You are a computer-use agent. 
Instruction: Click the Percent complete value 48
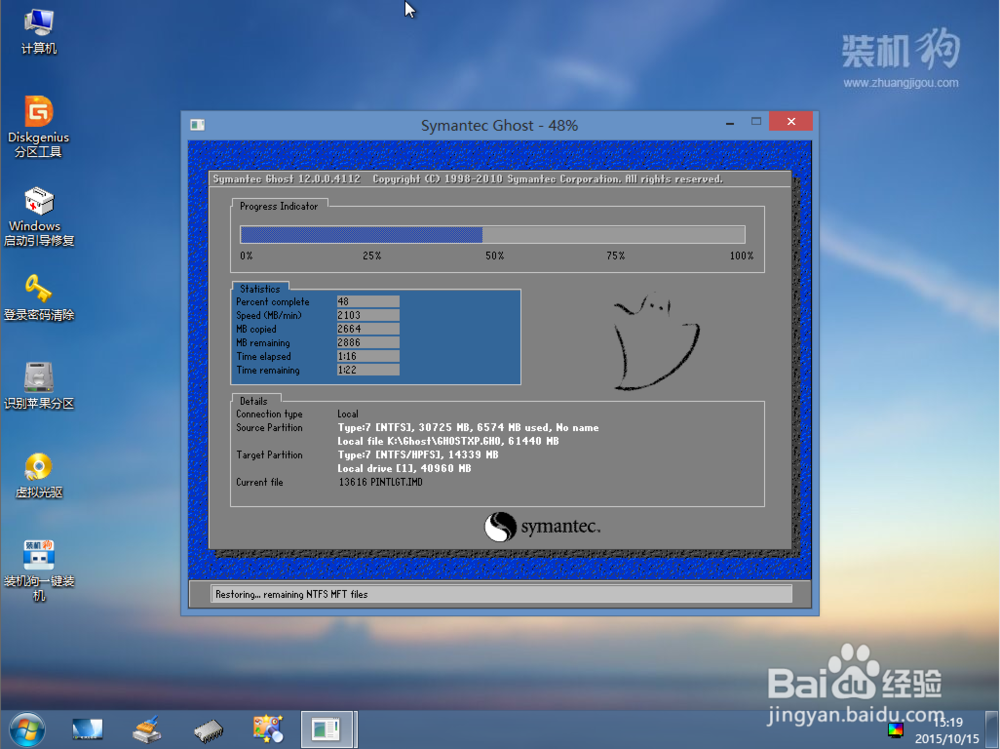(x=368, y=302)
